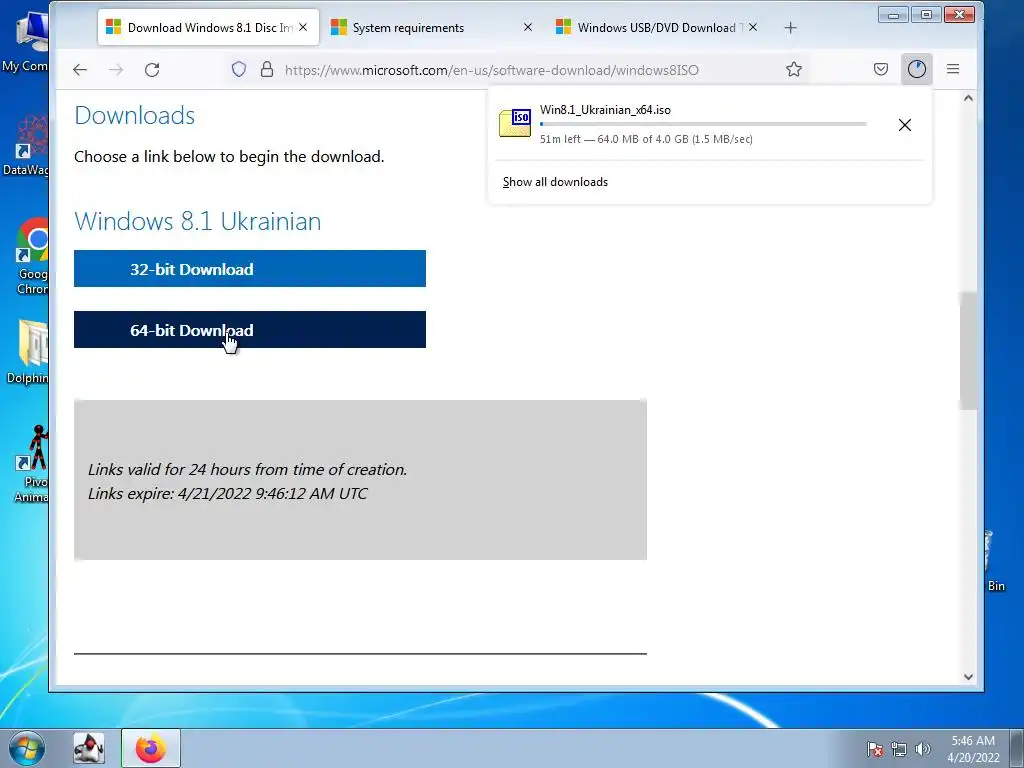1024x768 pixels.
Task: Select the Pivot Animator desktop shortcut
Action: (x=31, y=464)
